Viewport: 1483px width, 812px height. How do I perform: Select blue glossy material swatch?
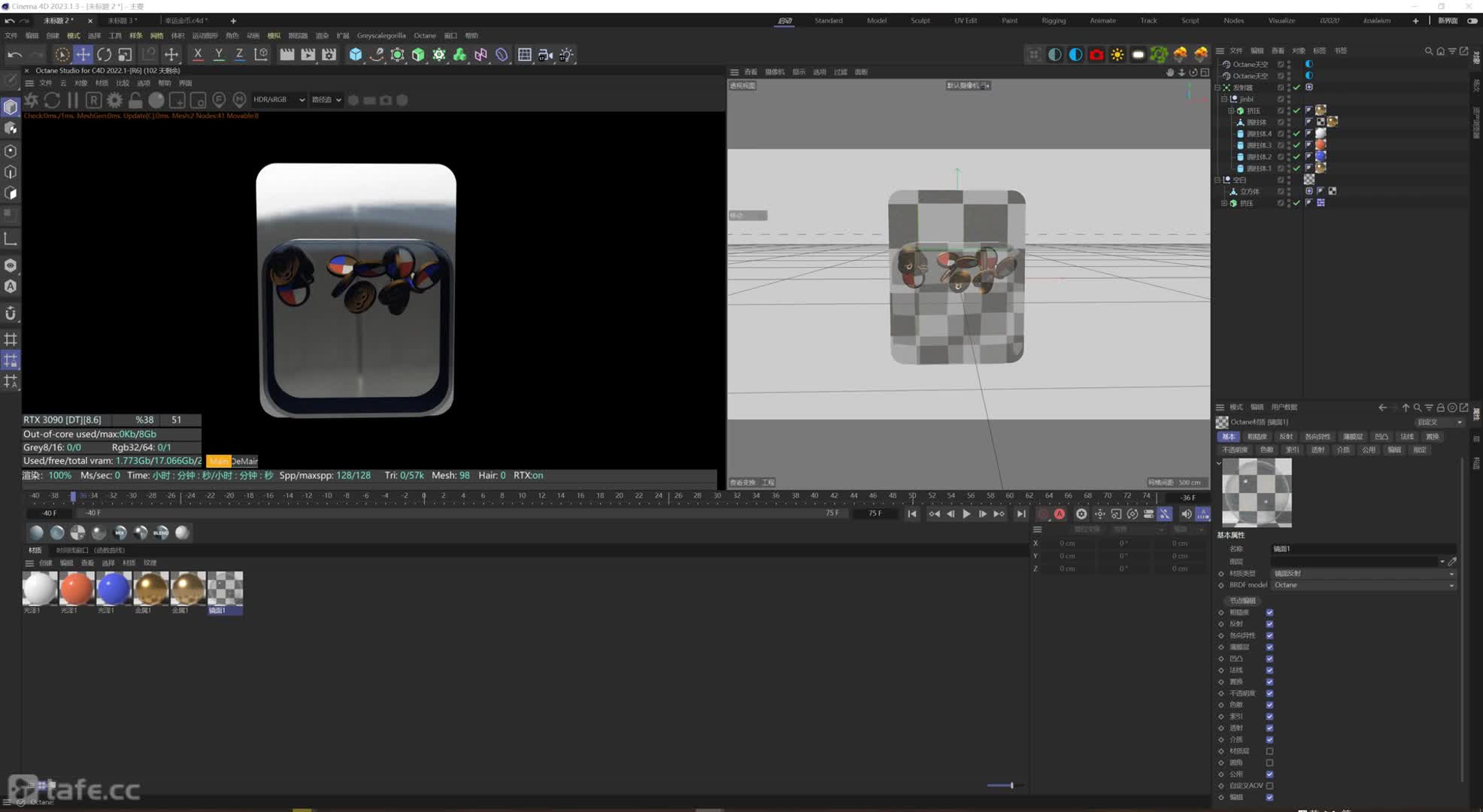click(114, 588)
